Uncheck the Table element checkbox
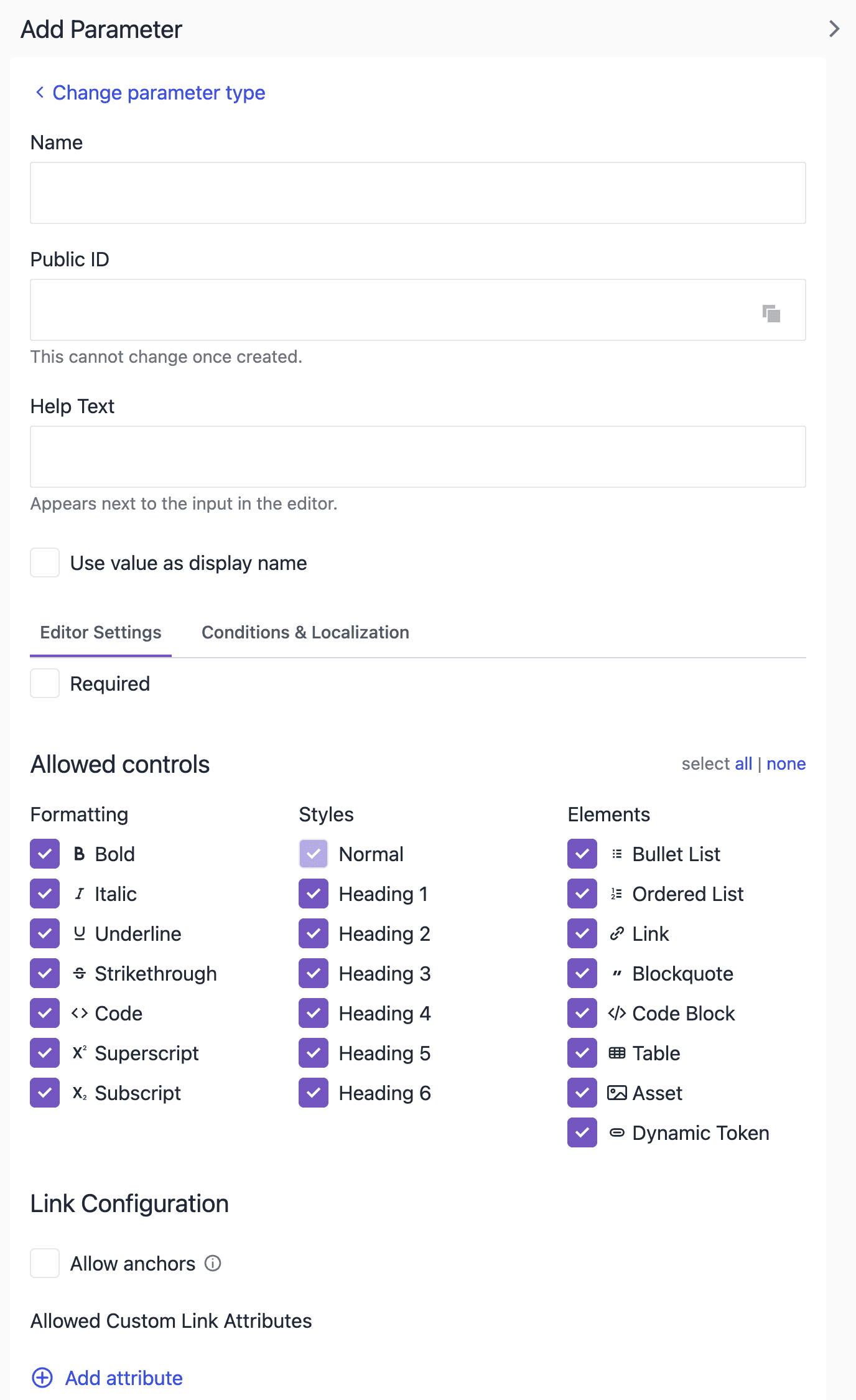The image size is (856, 1400). click(582, 1053)
